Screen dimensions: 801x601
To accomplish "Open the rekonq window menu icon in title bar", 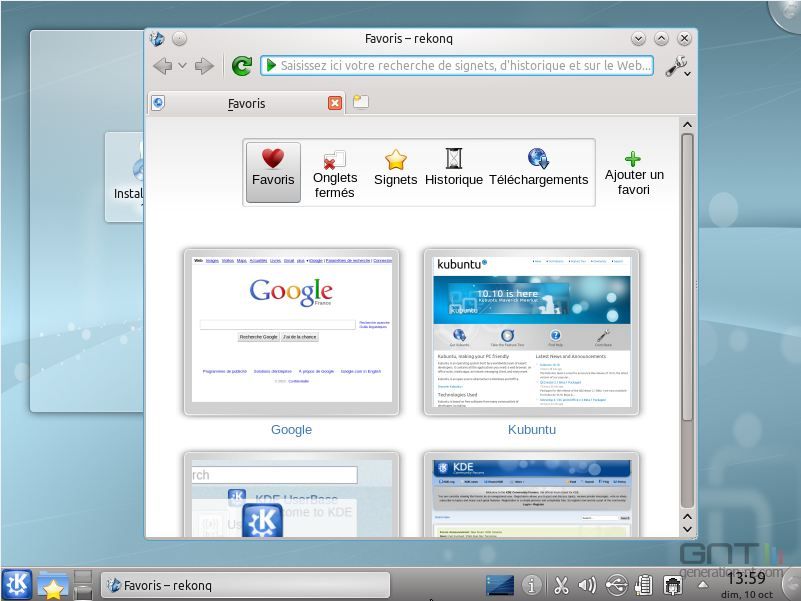I will click(x=157, y=38).
